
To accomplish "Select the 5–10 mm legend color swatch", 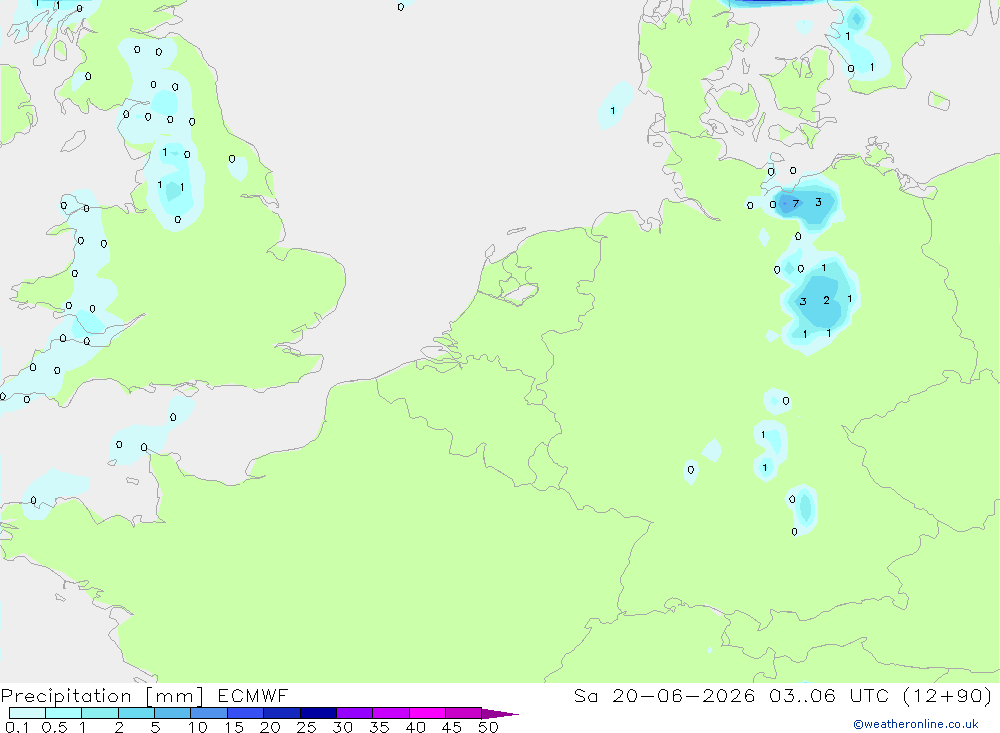I will pos(173,713).
